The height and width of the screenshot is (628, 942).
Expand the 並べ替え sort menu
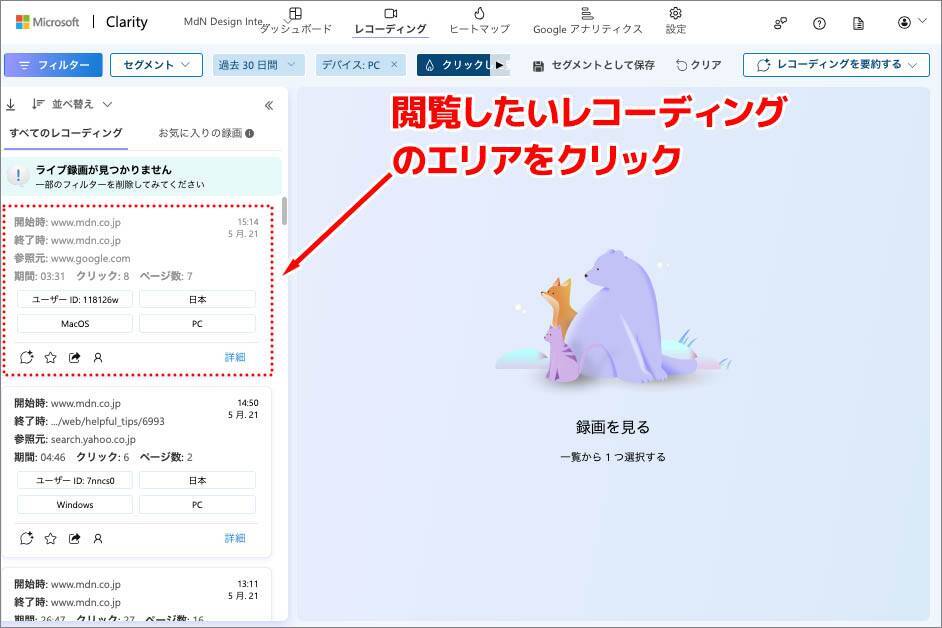pyautogui.click(x=72, y=104)
